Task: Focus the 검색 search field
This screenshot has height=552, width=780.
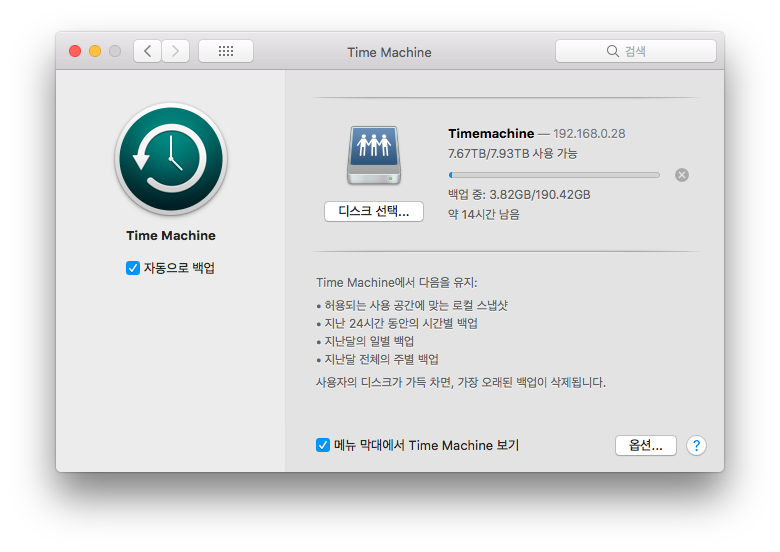Action: [x=636, y=51]
